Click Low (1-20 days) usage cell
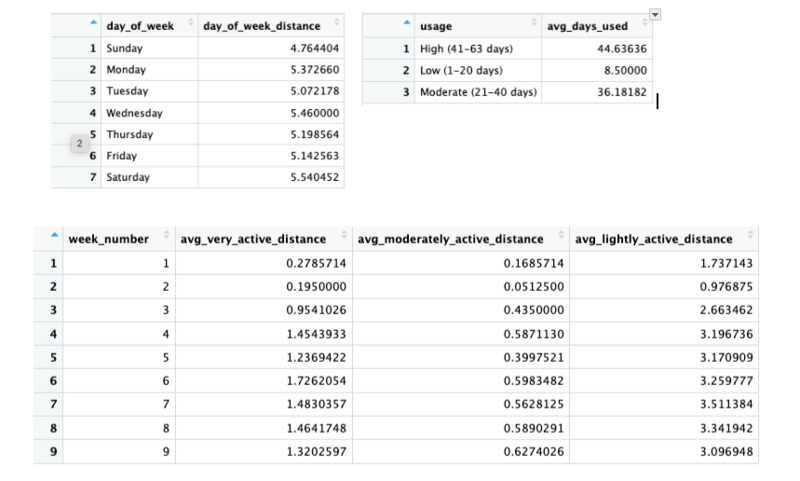Viewport: 800px width, 481px height. pyautogui.click(x=478, y=70)
